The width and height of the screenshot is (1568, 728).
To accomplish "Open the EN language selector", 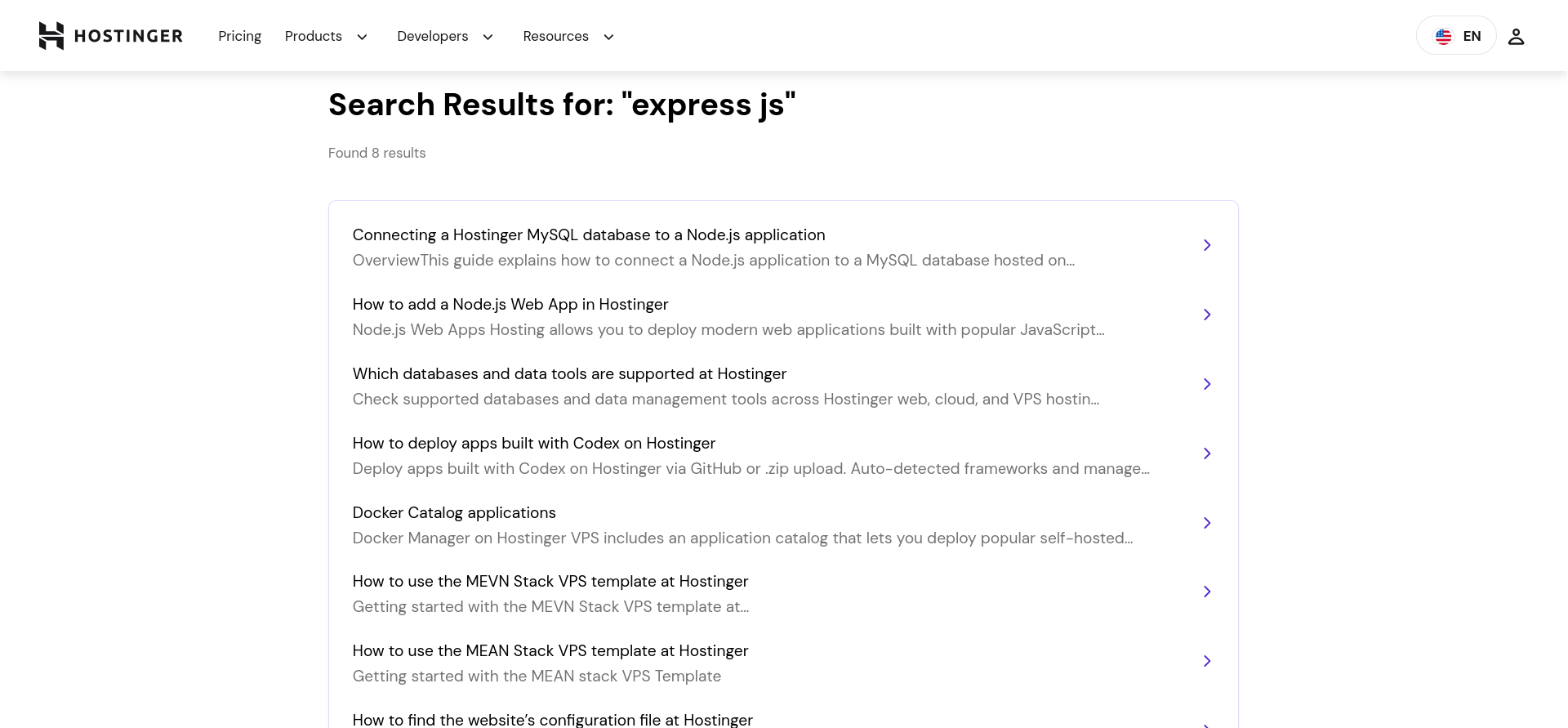I will tap(1456, 36).
